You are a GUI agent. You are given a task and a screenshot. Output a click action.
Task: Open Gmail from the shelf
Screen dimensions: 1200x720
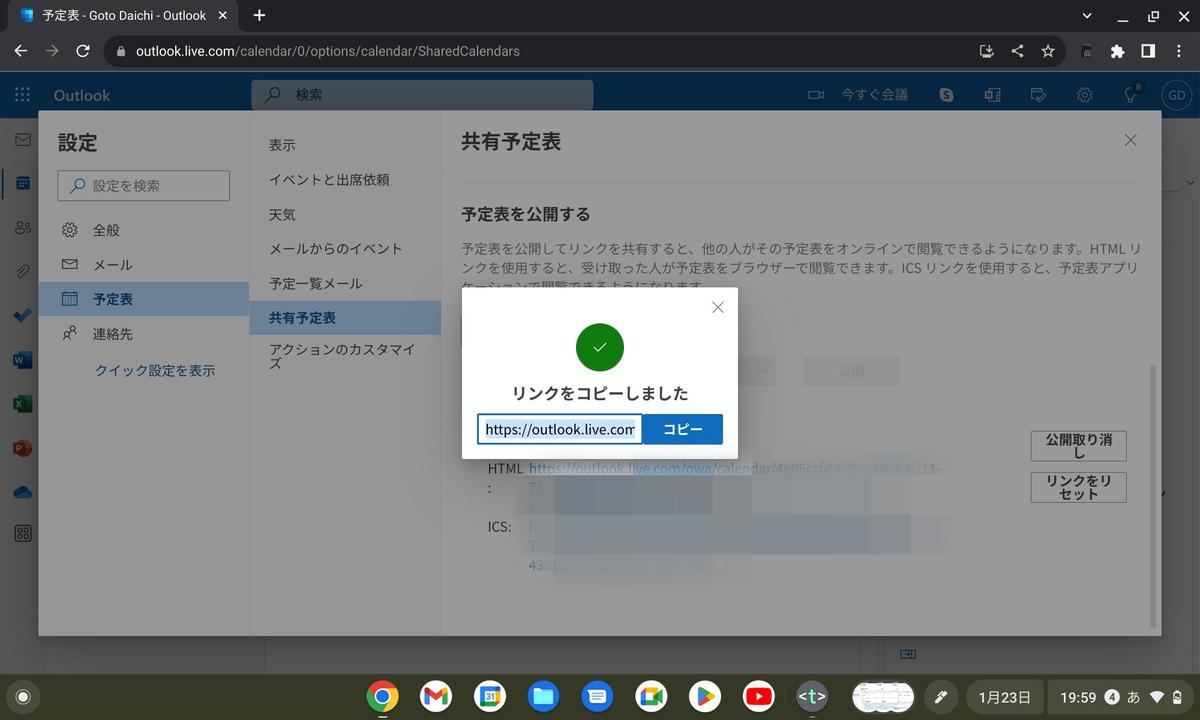tap(436, 696)
